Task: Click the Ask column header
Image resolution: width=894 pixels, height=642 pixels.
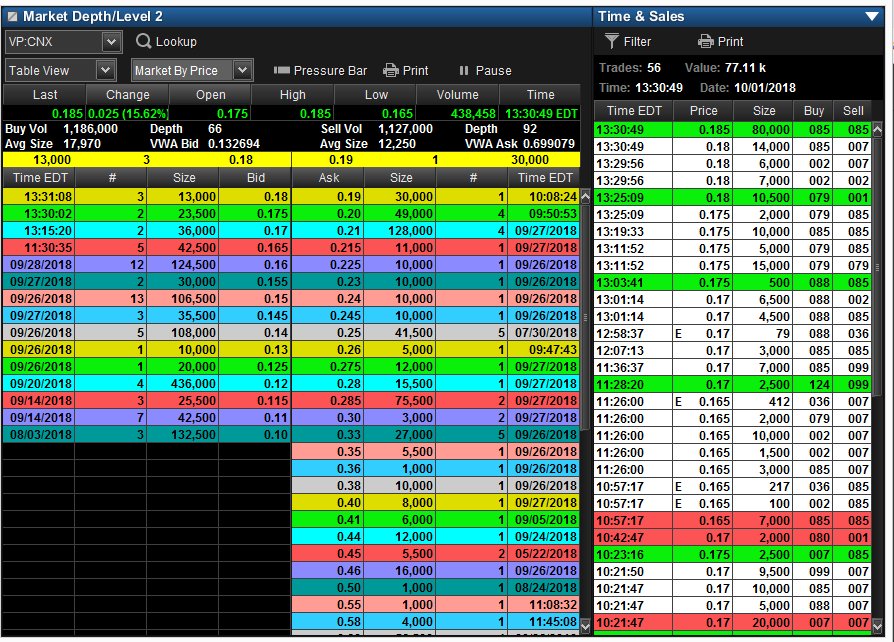Action: pyautogui.click(x=328, y=178)
